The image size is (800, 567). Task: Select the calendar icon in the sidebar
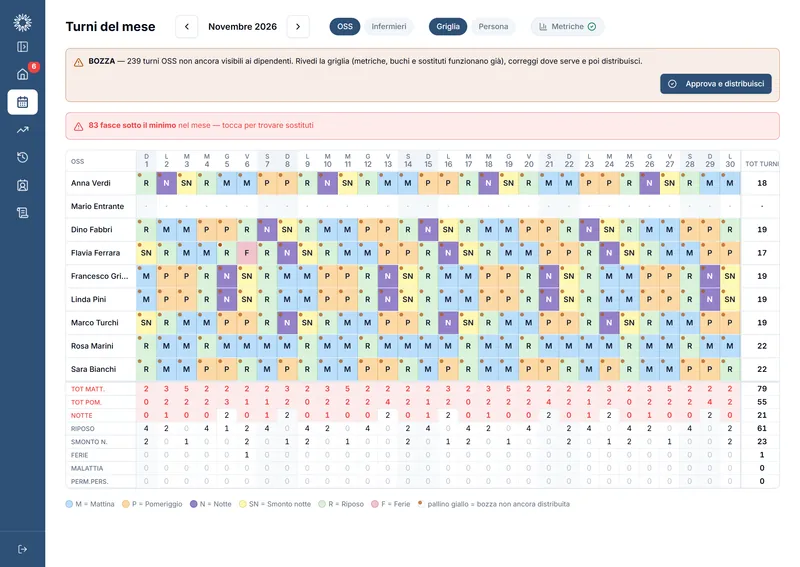click(22, 102)
